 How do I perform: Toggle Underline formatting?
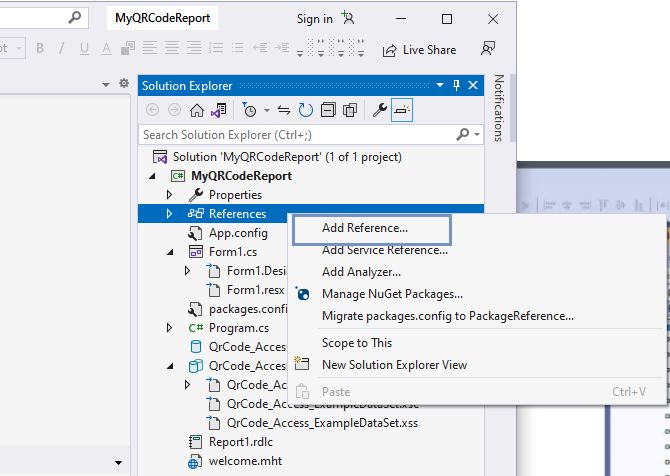(x=84, y=49)
